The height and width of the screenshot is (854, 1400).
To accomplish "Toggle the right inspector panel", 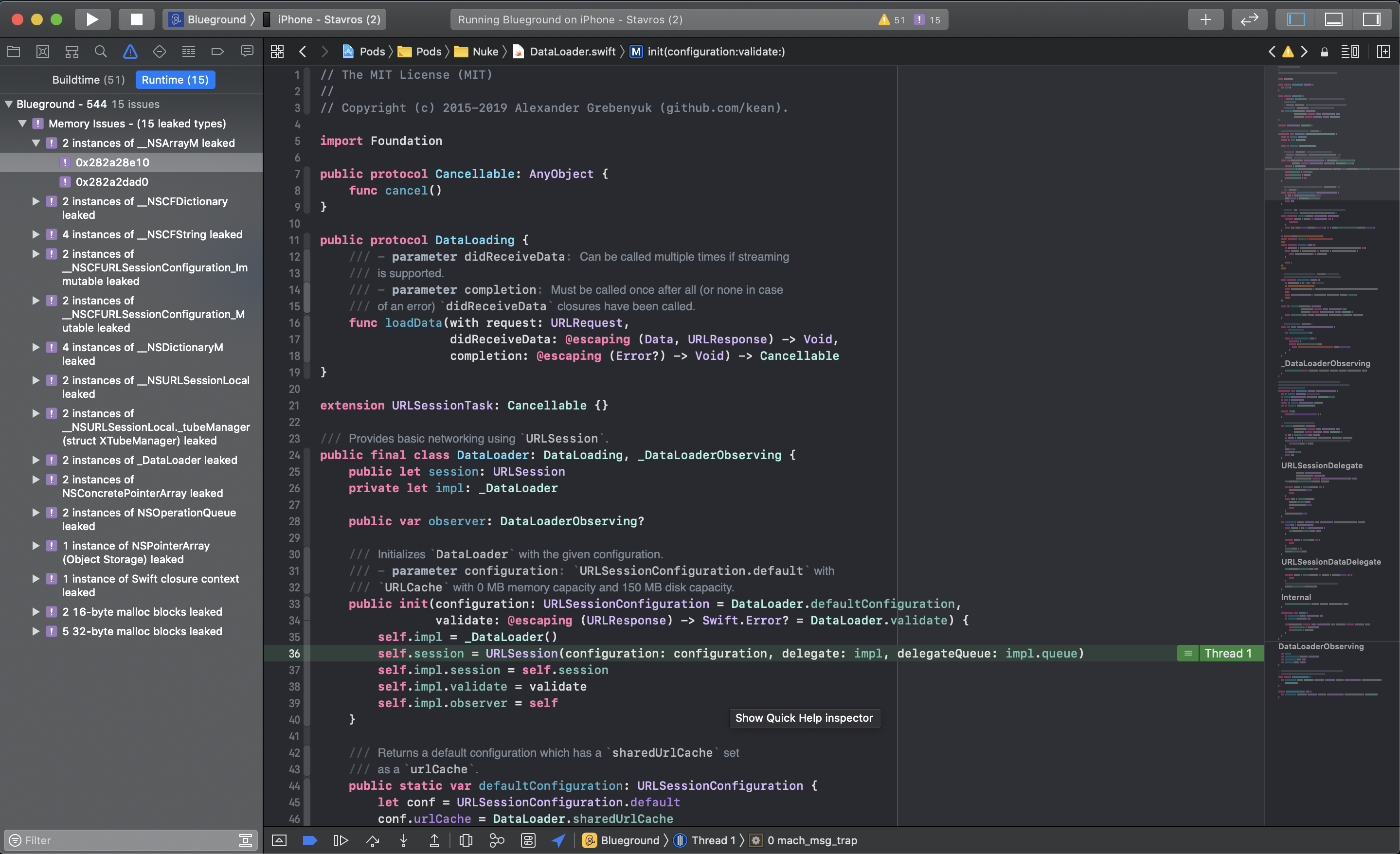I will pos(1372,19).
